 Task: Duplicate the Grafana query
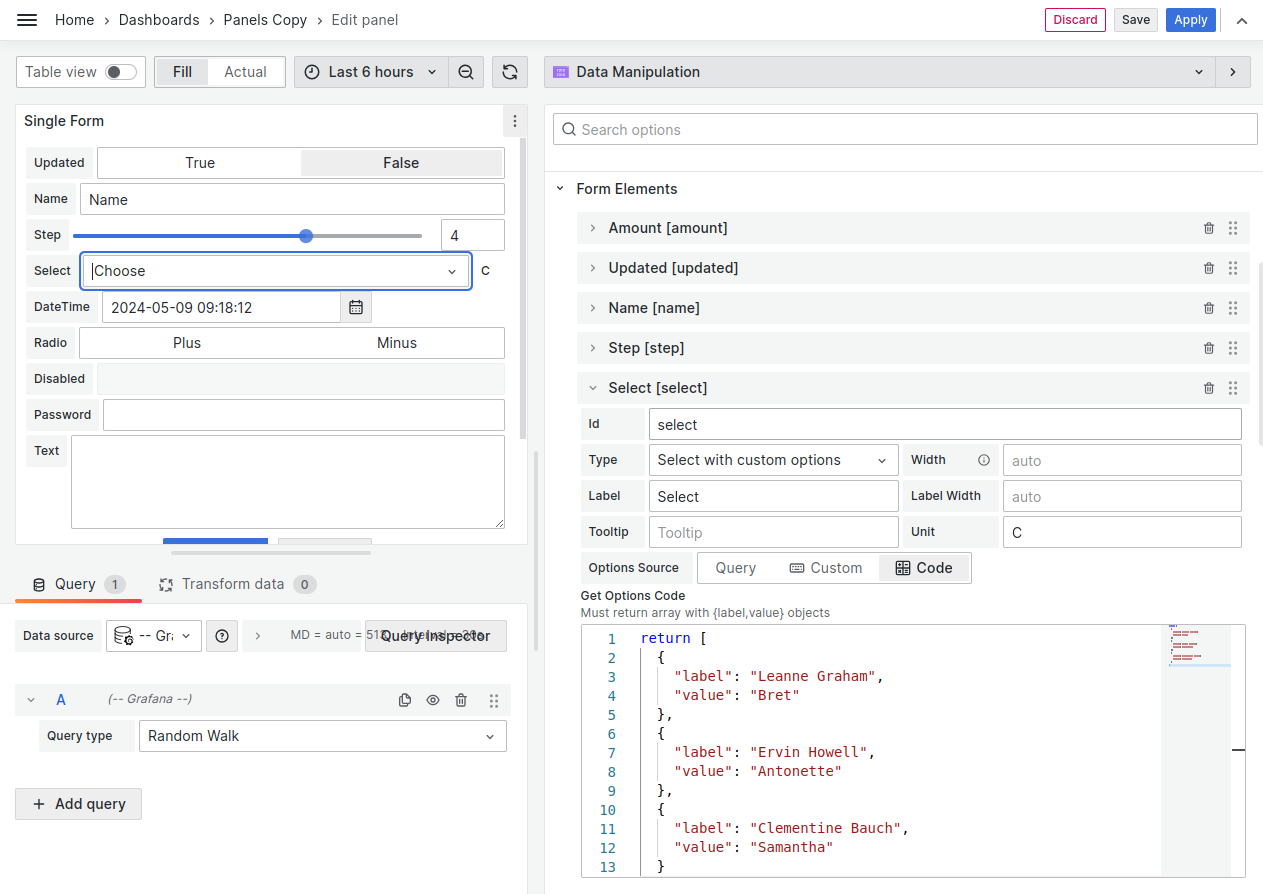405,700
